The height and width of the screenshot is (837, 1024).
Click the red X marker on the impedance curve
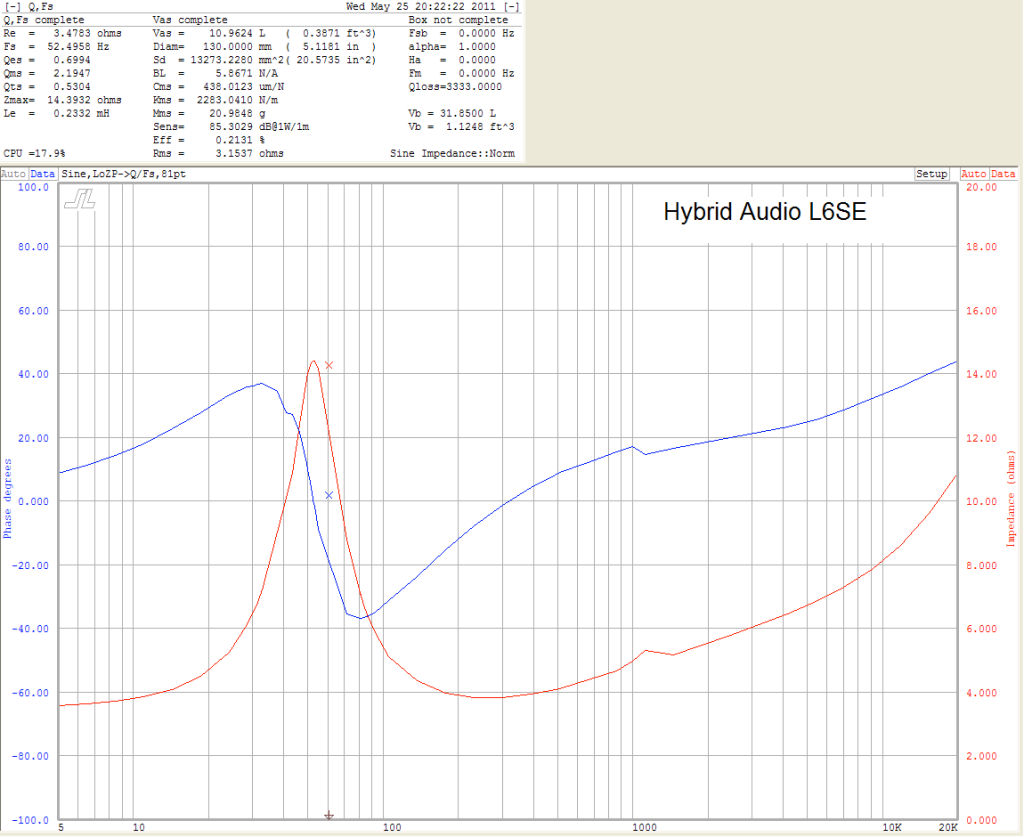[x=329, y=365]
